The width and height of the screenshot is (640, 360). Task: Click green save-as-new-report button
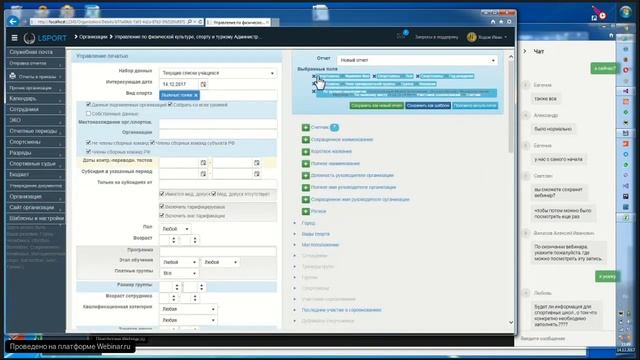(x=377, y=105)
